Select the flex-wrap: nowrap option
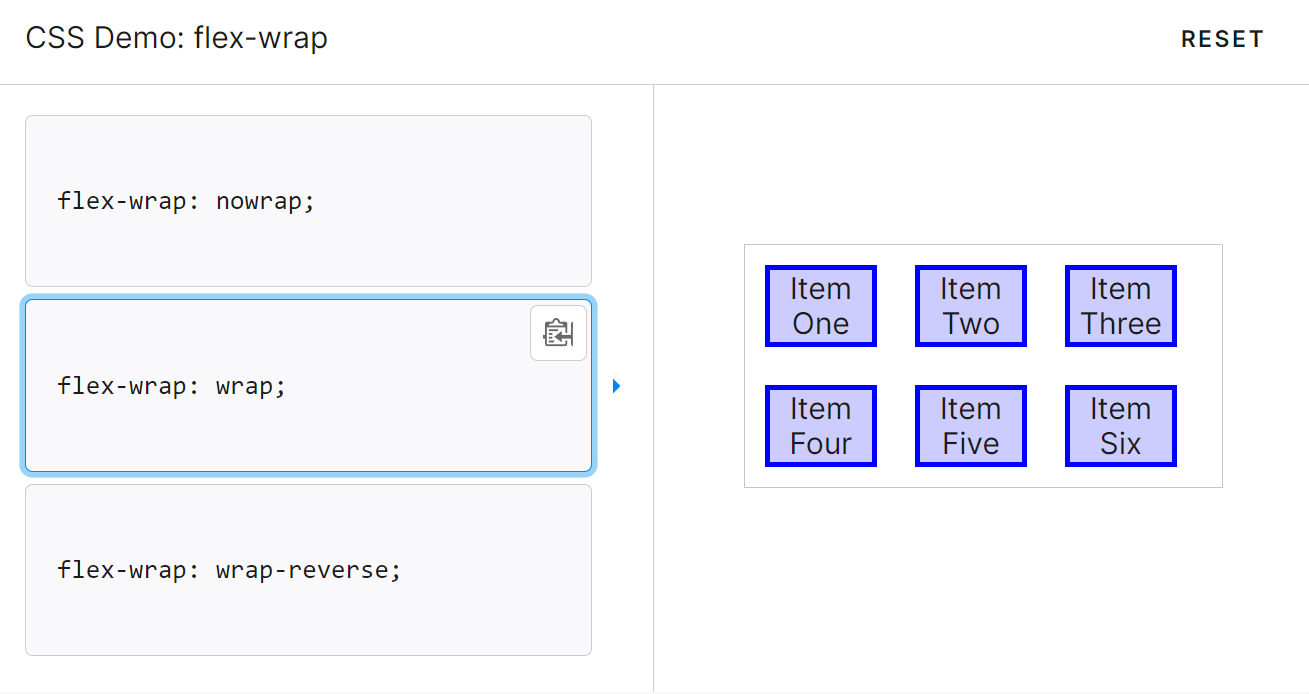The width and height of the screenshot is (1309, 694). coord(308,201)
